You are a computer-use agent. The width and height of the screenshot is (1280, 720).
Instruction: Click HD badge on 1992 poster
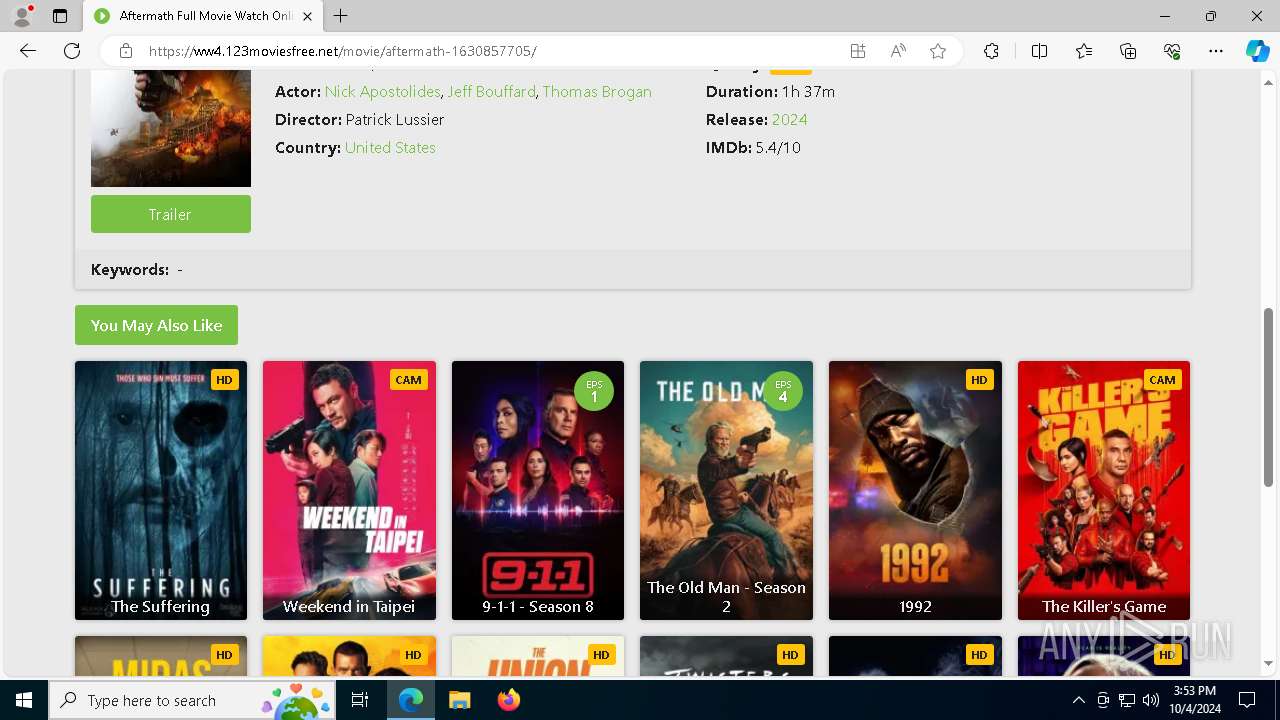(x=979, y=380)
